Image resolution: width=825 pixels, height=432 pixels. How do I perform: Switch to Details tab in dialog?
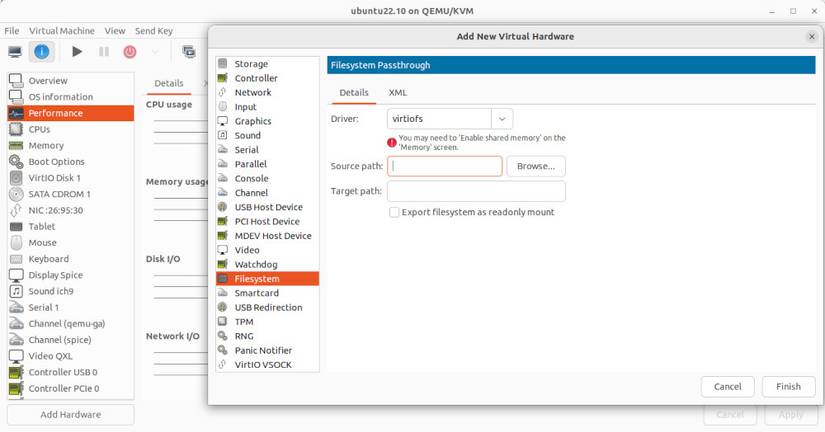point(354,93)
